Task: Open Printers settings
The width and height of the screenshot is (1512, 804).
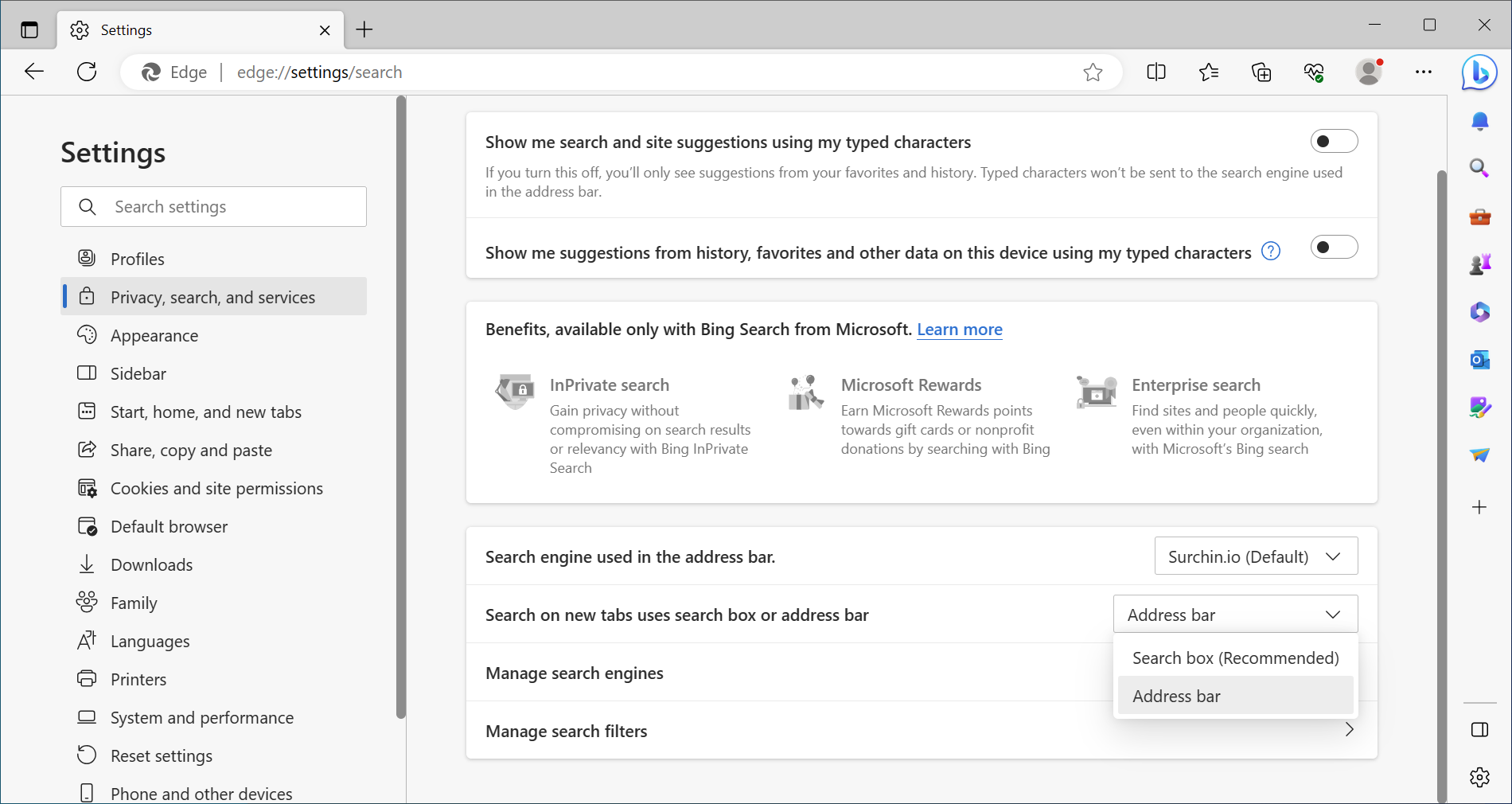Action: (x=213, y=679)
